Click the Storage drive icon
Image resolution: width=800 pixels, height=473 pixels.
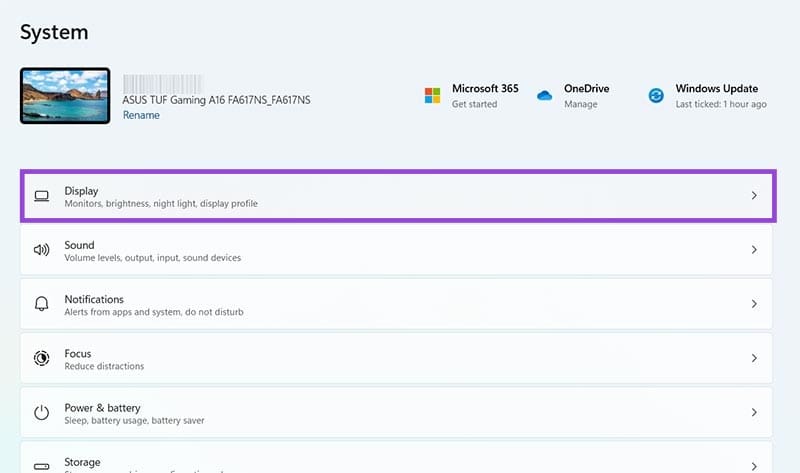click(x=42, y=465)
